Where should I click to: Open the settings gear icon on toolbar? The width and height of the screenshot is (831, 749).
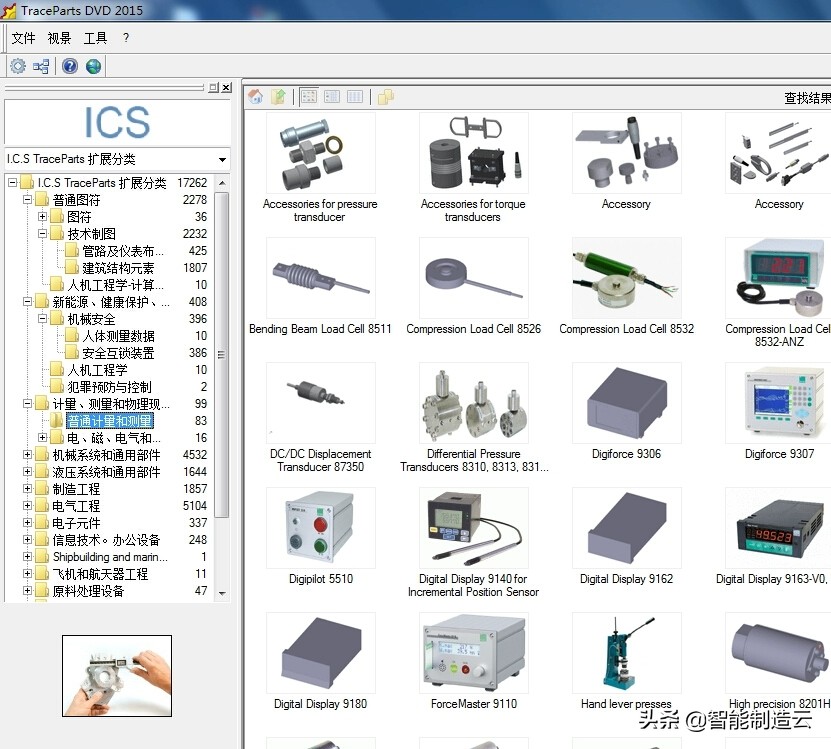coord(18,66)
